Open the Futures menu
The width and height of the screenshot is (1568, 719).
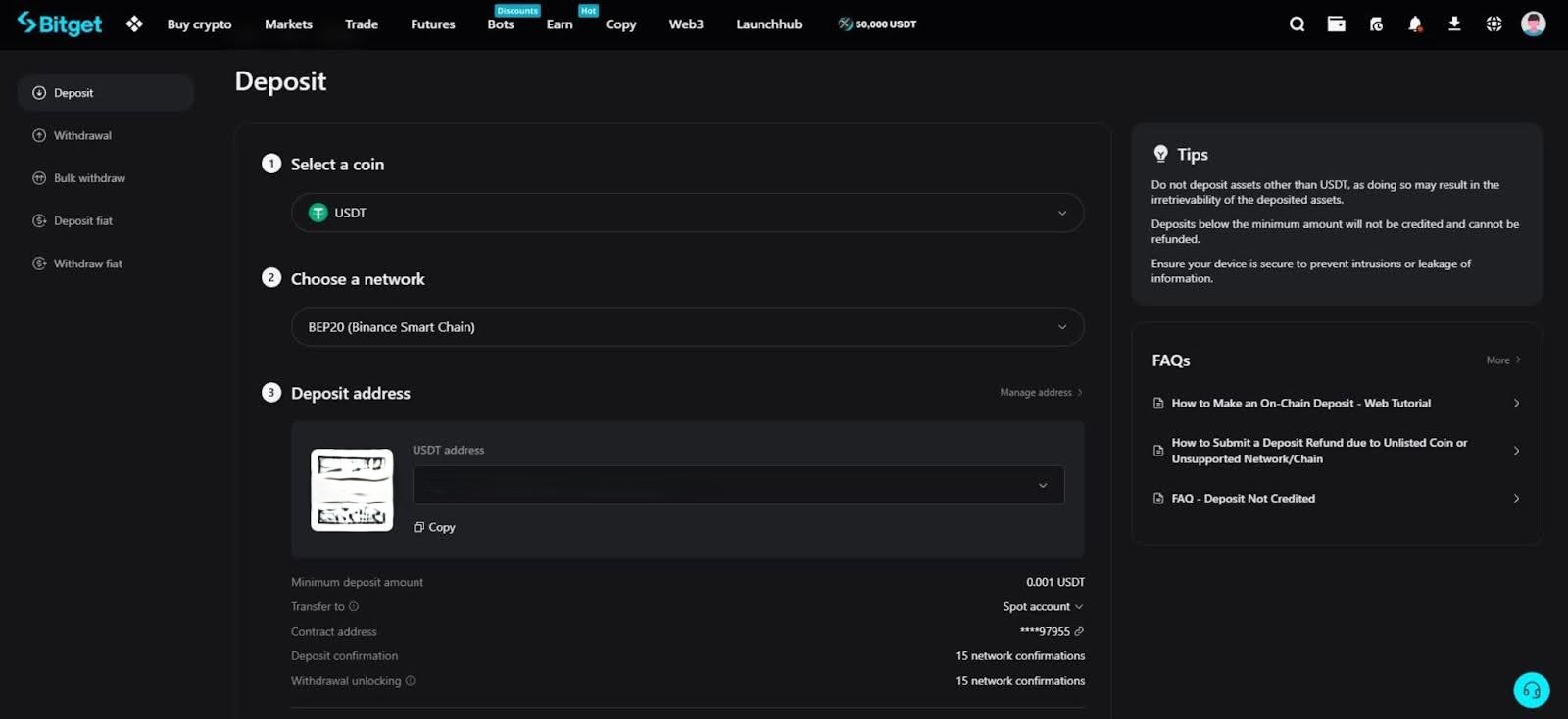coord(433,24)
